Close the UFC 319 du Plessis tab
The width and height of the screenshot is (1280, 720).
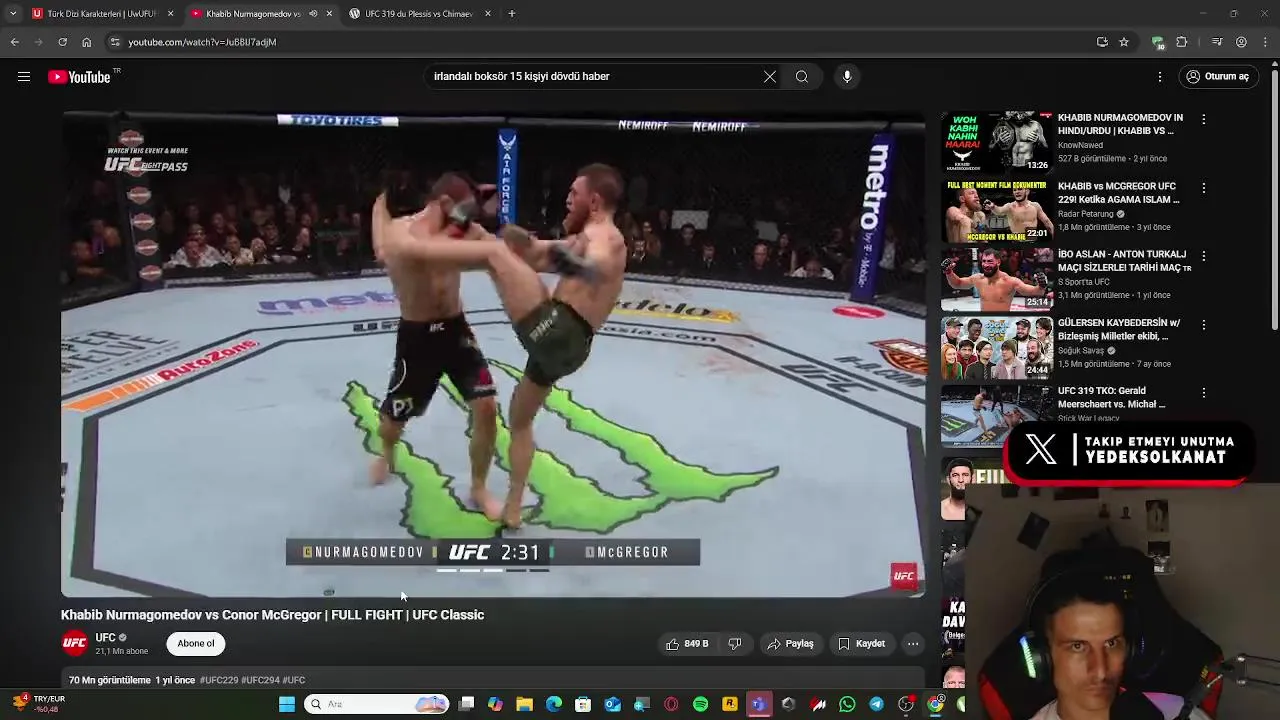point(488,14)
